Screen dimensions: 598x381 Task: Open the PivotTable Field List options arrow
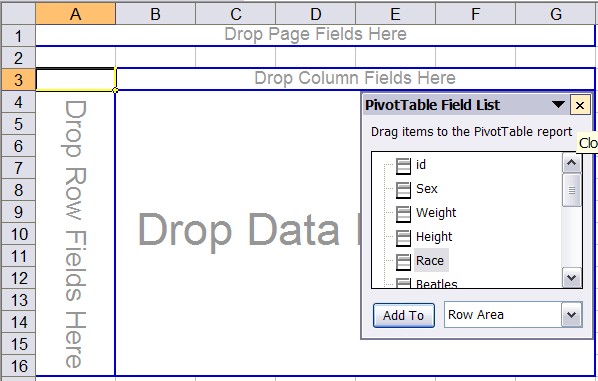(558, 104)
